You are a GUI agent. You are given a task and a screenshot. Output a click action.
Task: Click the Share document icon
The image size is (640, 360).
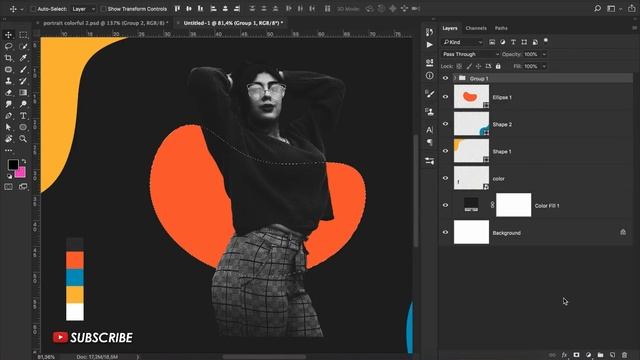(631, 9)
